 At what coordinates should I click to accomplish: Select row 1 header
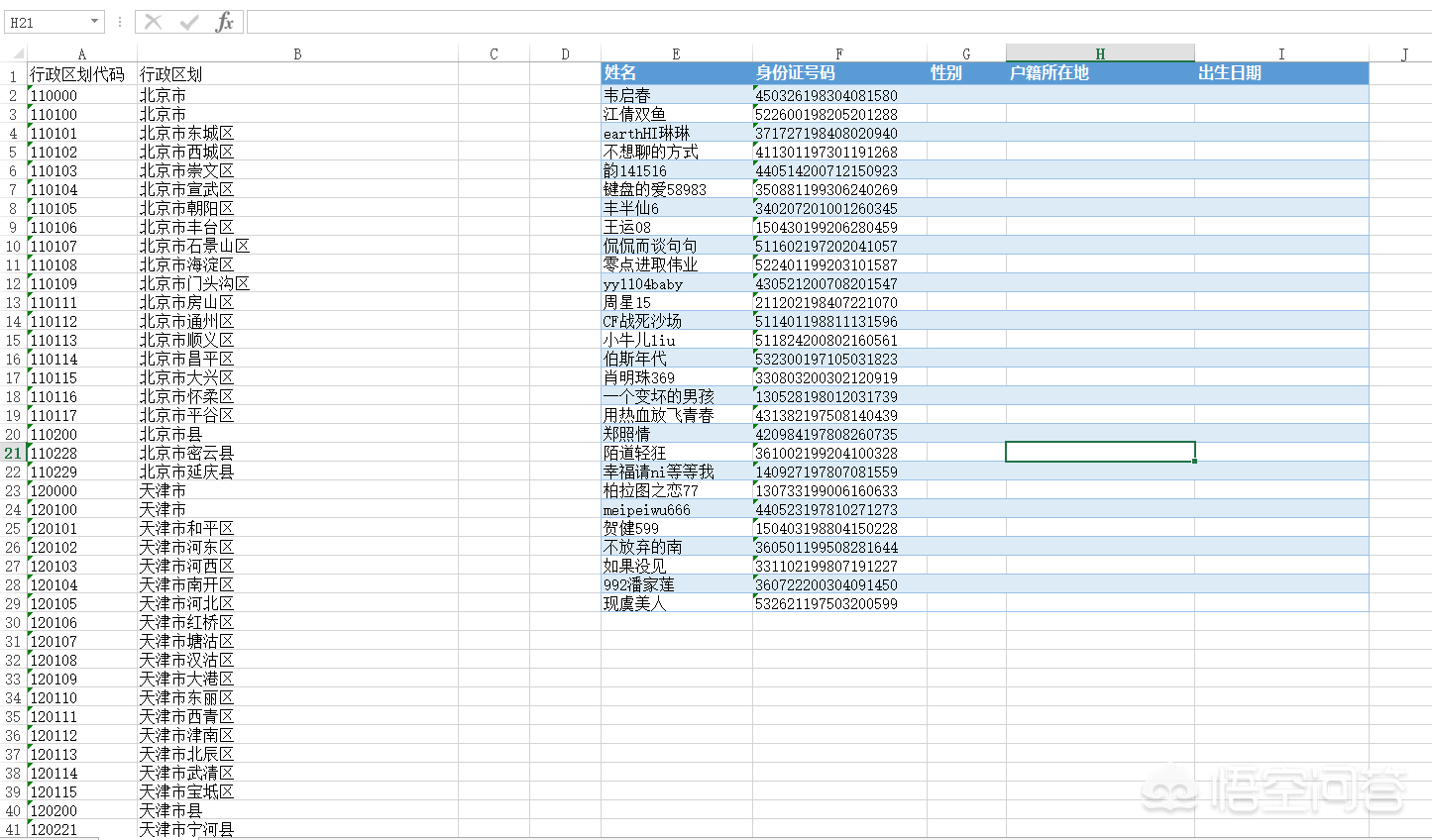click(13, 75)
